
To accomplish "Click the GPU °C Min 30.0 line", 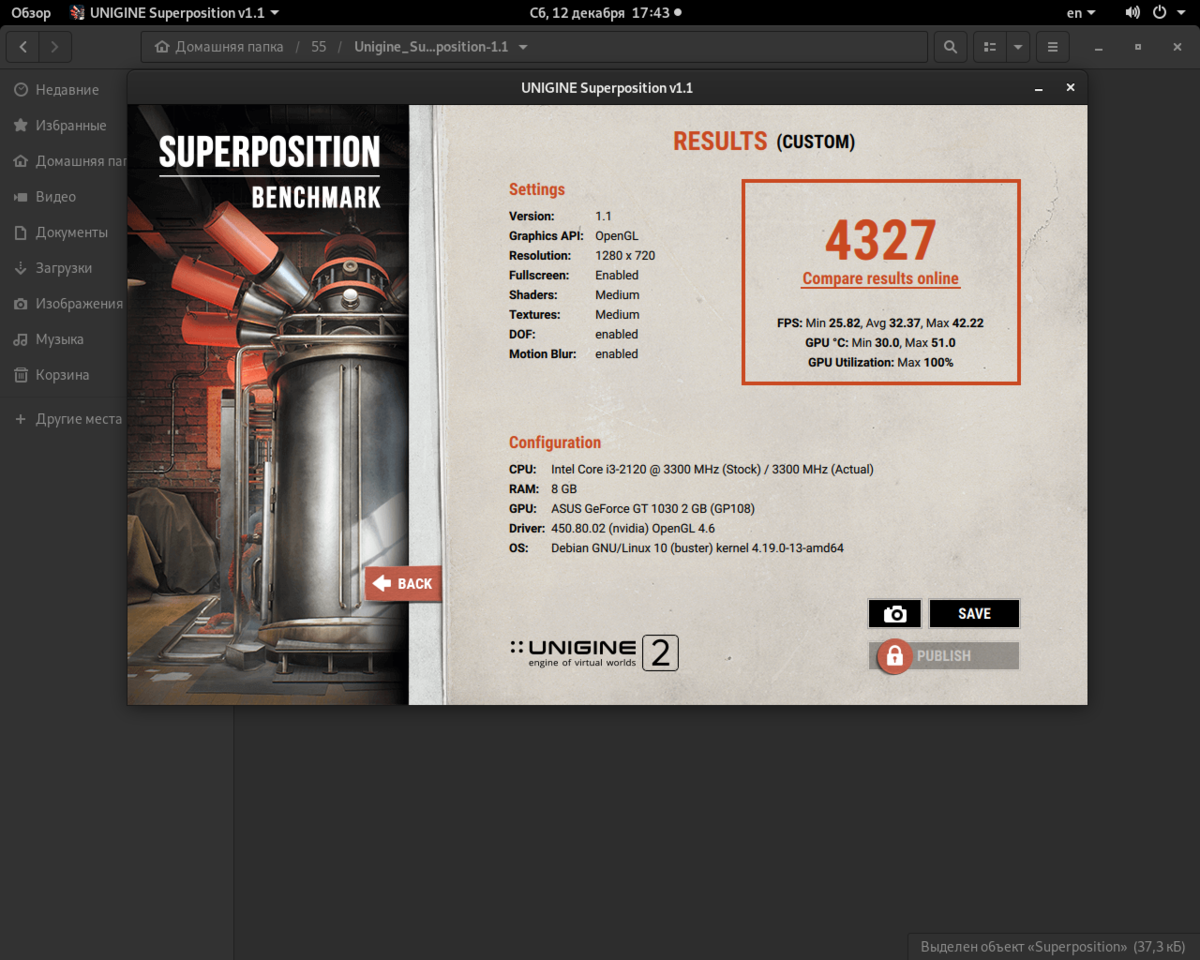I will pos(880,343).
